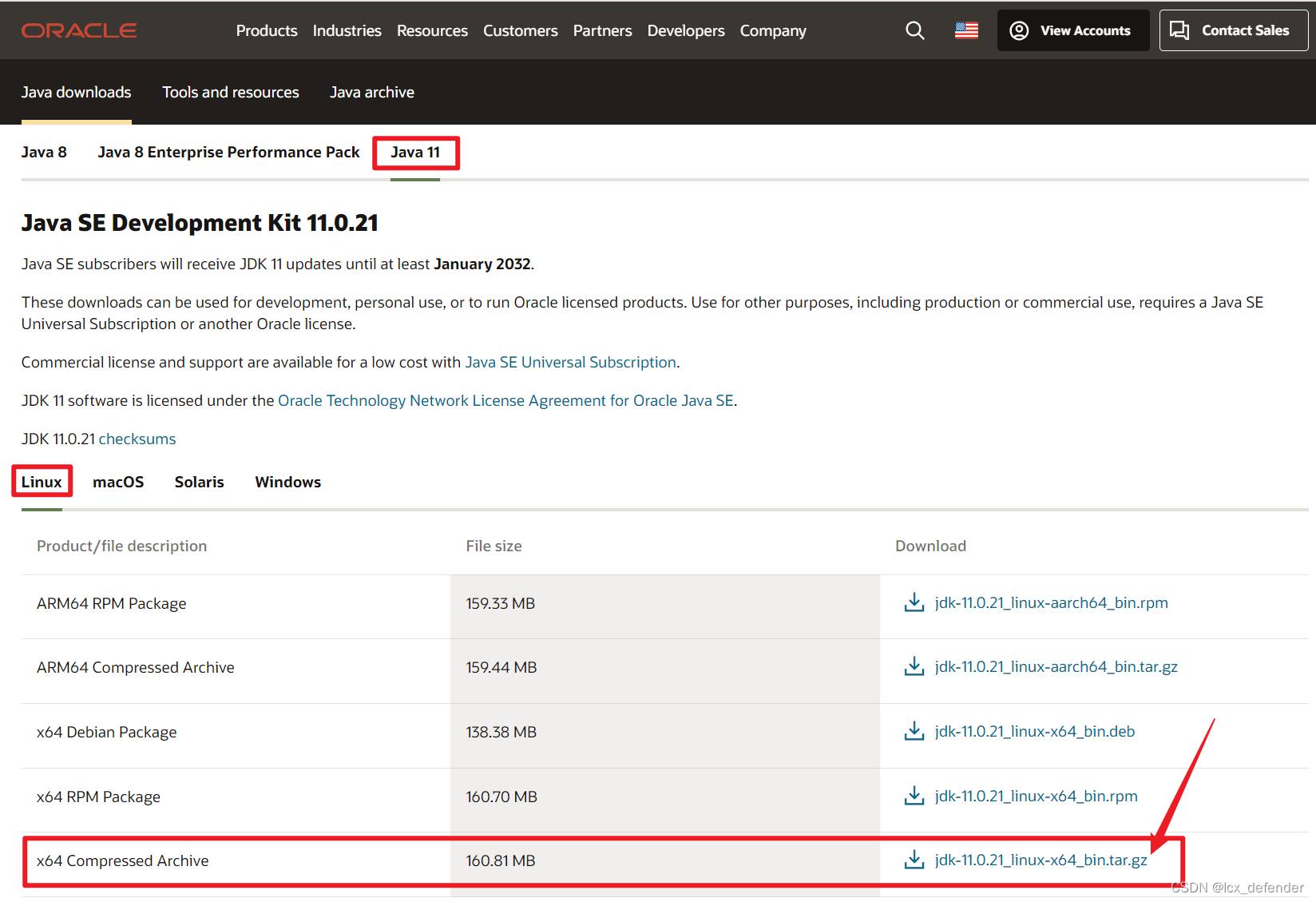This screenshot has height=902, width=1316.
Task: Click the 159.44 MB file size
Action: click(x=501, y=667)
